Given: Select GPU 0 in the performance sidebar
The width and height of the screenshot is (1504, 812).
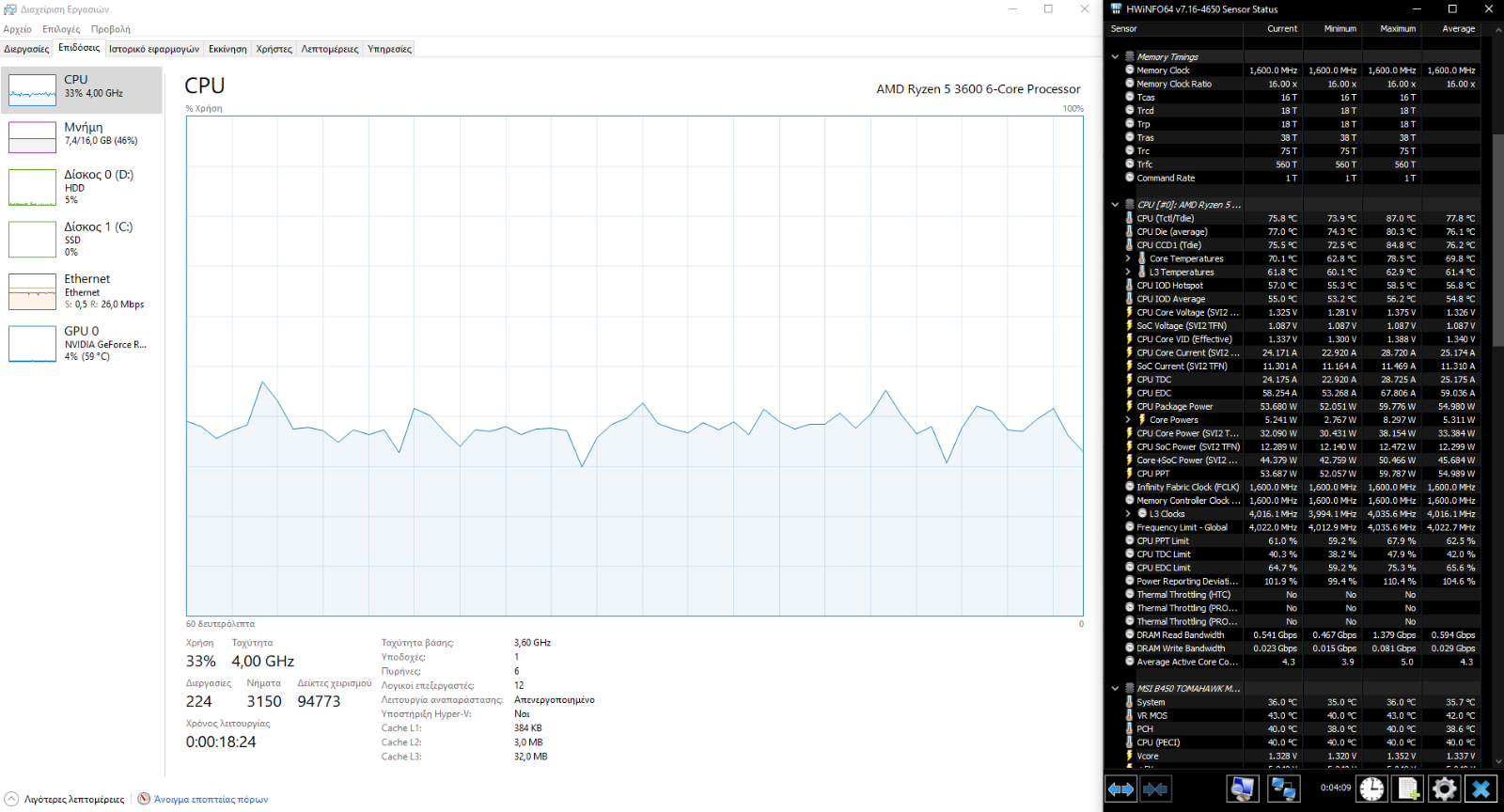Looking at the screenshot, I should (x=82, y=343).
